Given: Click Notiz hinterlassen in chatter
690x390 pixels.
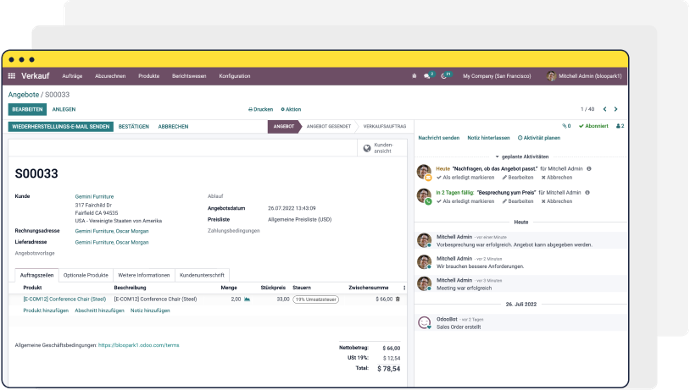Looking at the screenshot, I should tap(488, 138).
